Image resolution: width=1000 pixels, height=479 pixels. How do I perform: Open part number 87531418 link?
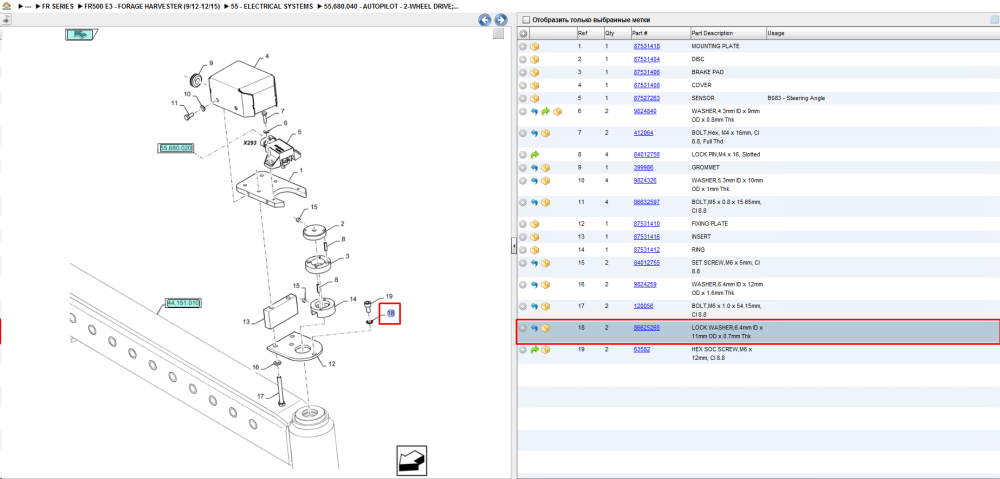[646, 47]
